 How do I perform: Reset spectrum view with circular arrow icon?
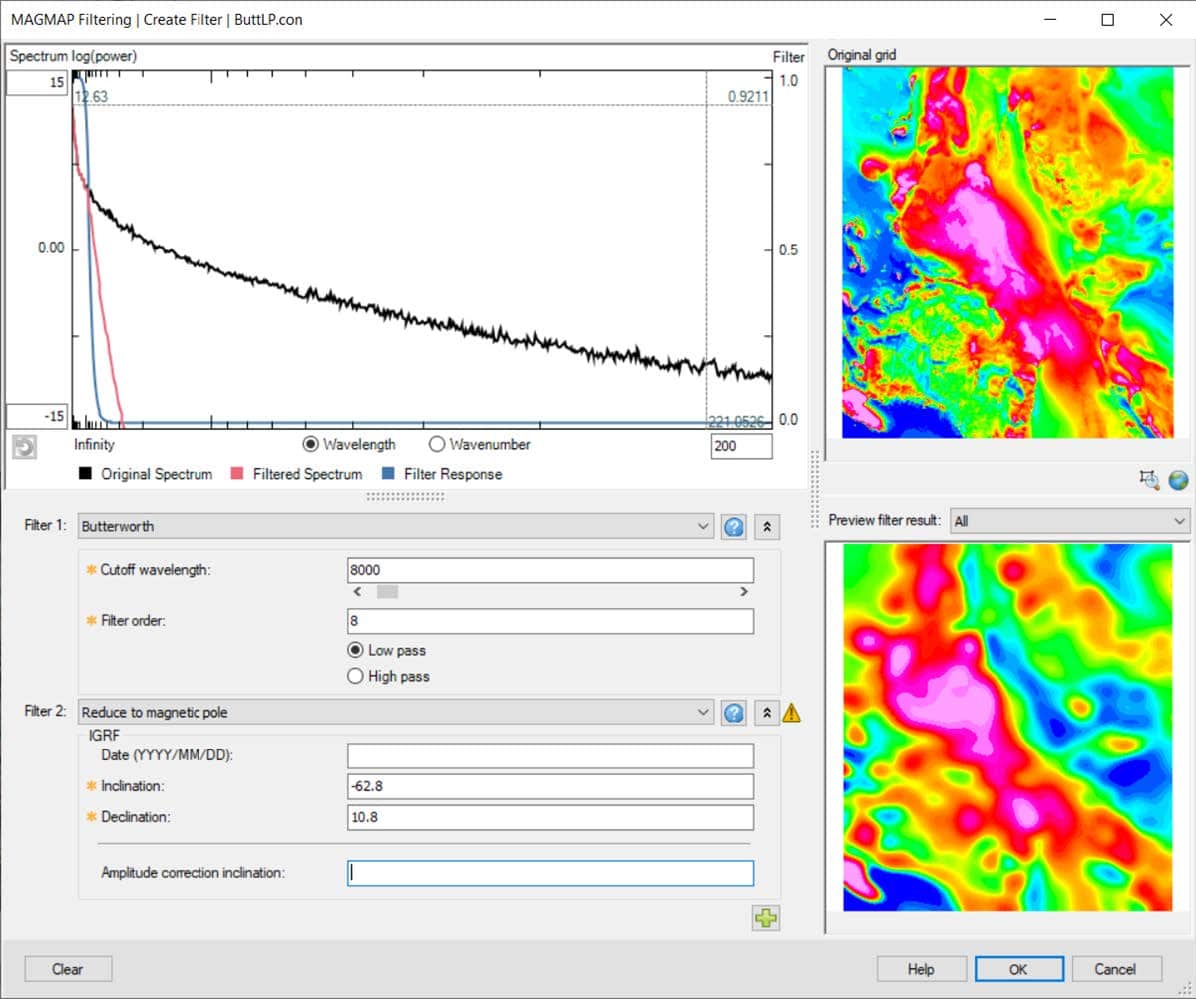point(25,448)
